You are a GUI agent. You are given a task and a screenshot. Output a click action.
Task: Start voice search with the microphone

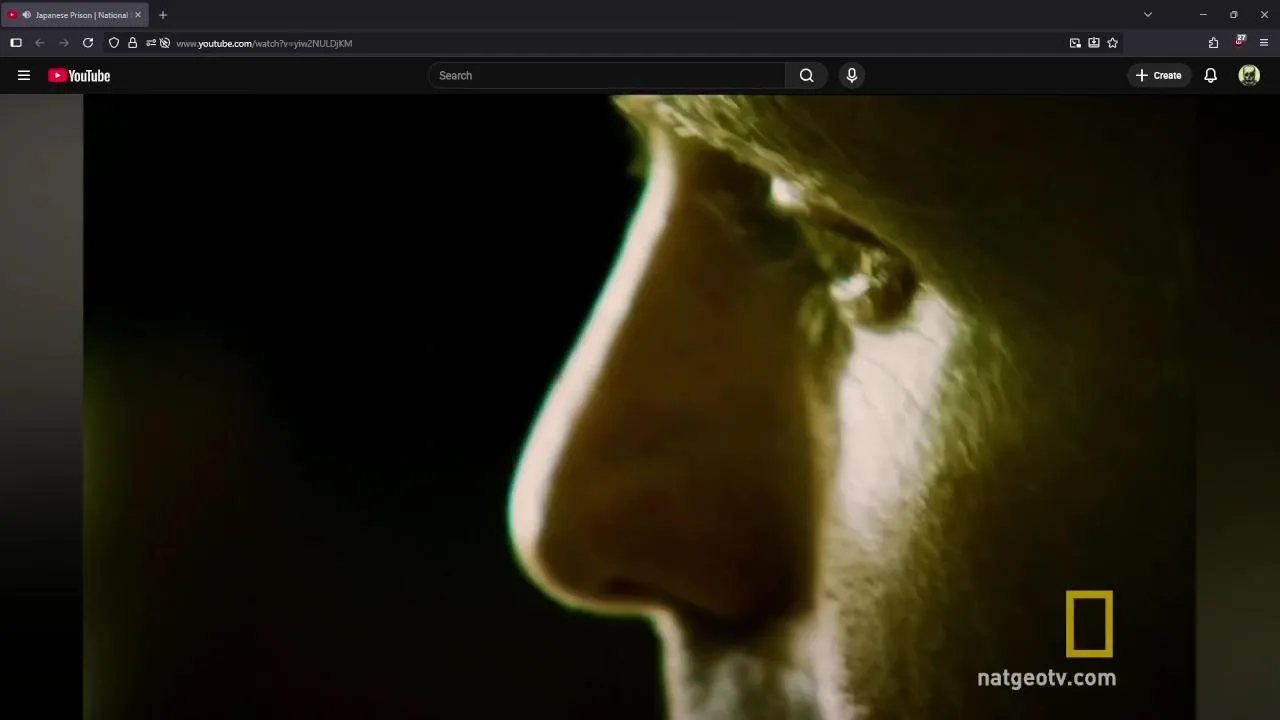(852, 75)
